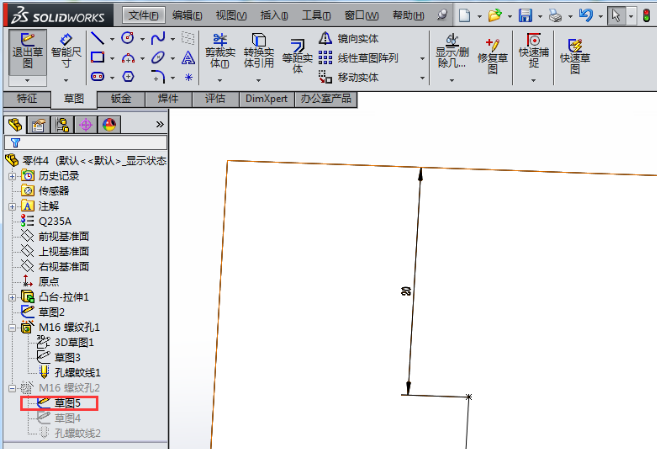Open Display/Delete Relations (显示/删除几何关系)

(453, 52)
